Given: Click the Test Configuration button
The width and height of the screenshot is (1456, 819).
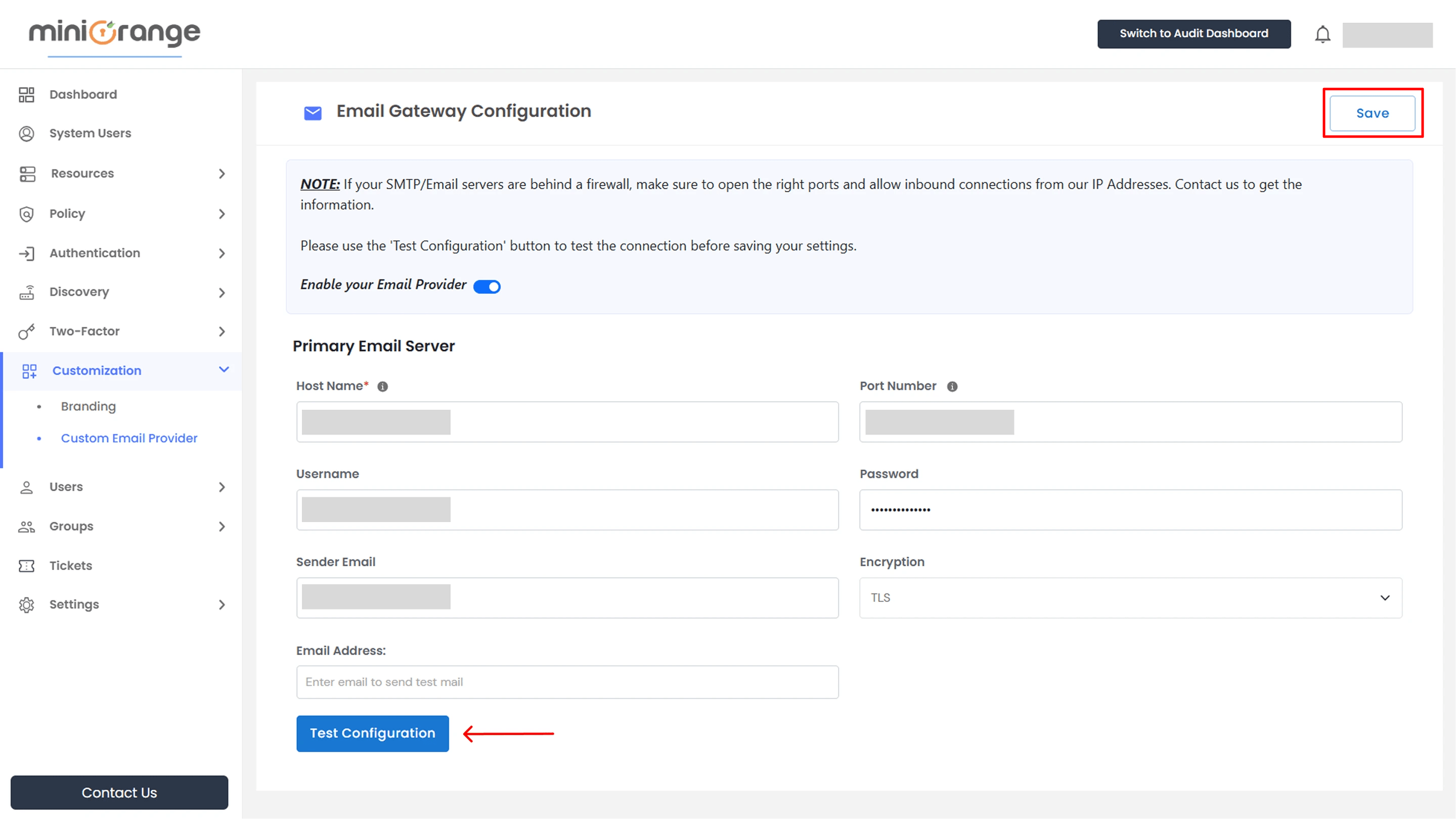Looking at the screenshot, I should (x=373, y=733).
